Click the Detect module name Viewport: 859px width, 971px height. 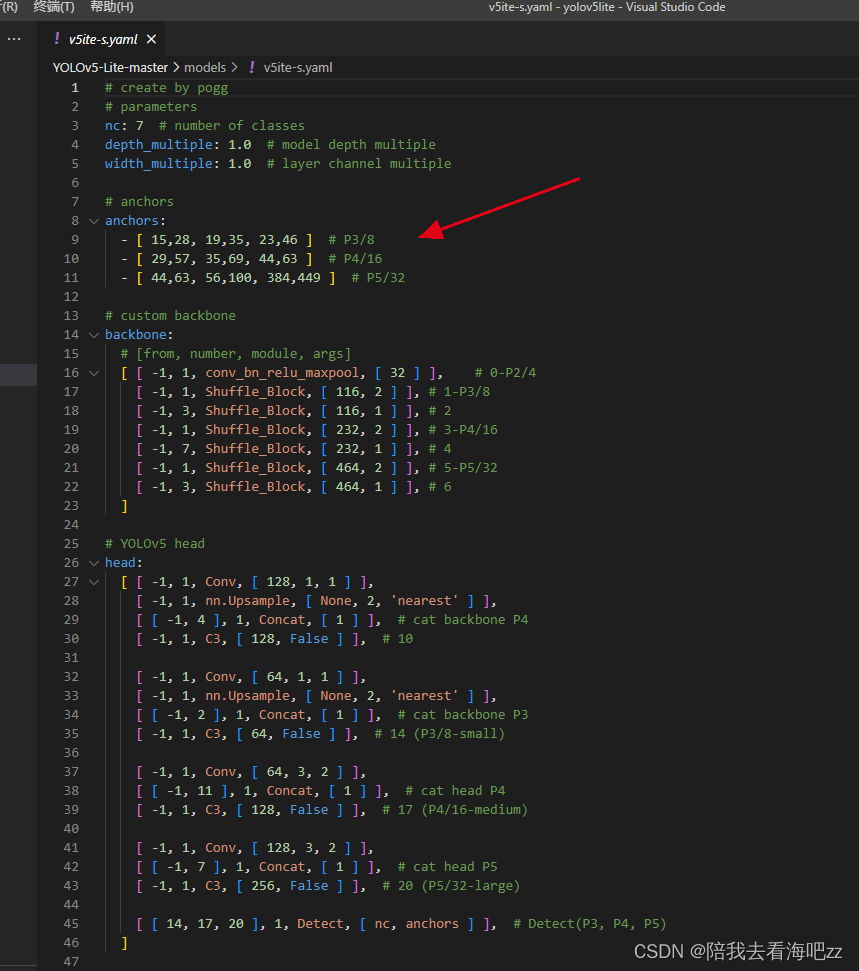tap(320, 924)
